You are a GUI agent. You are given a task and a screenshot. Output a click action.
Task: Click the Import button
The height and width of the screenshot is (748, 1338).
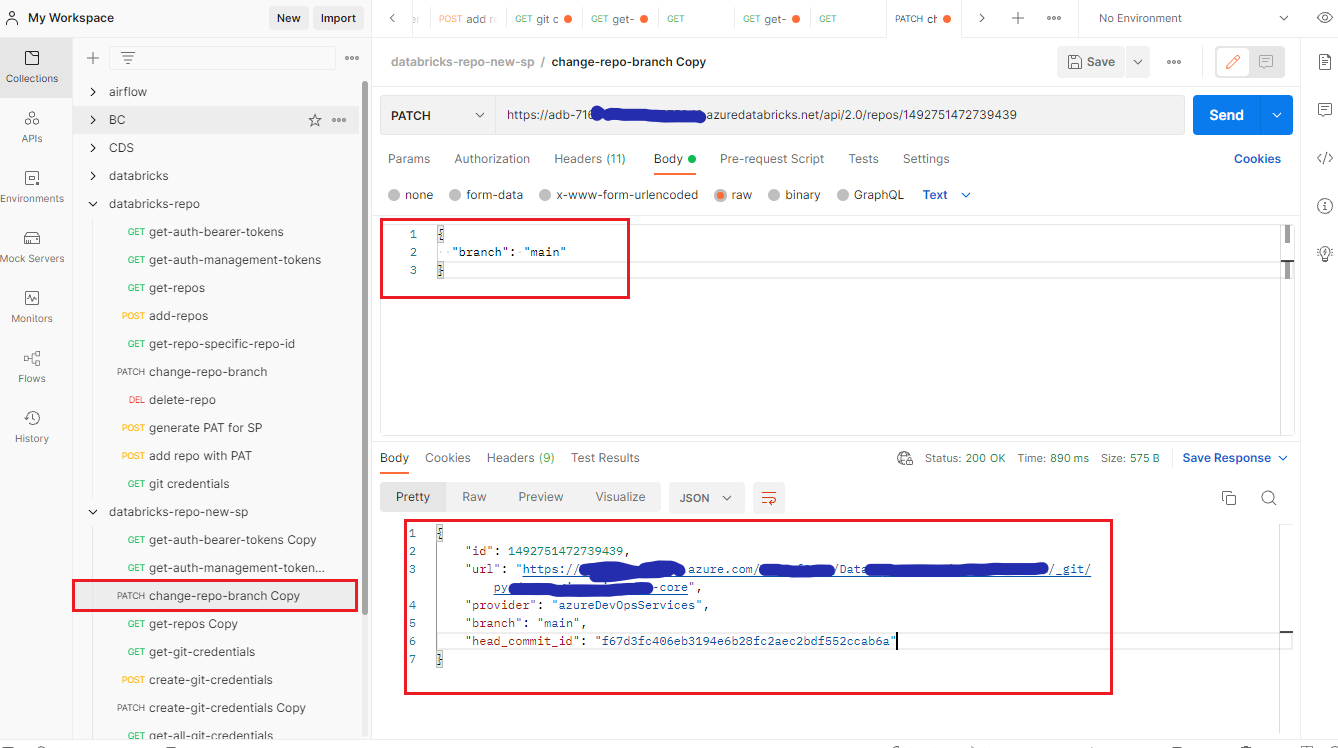click(x=338, y=18)
